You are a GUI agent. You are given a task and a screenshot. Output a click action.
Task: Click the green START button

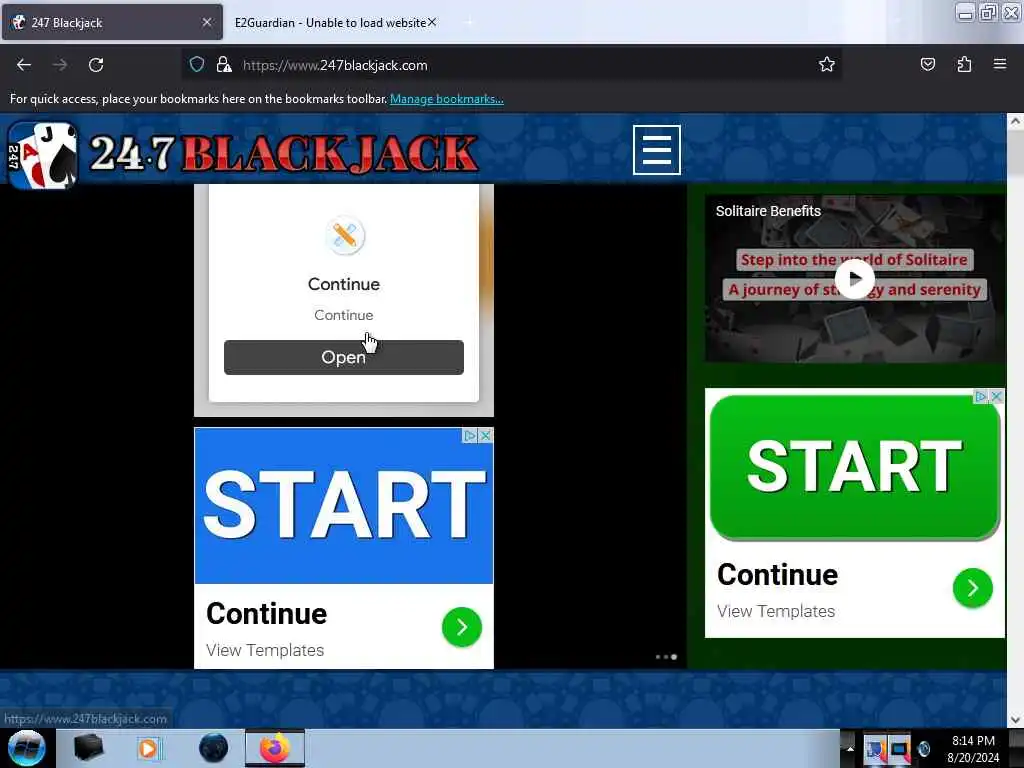pos(855,466)
